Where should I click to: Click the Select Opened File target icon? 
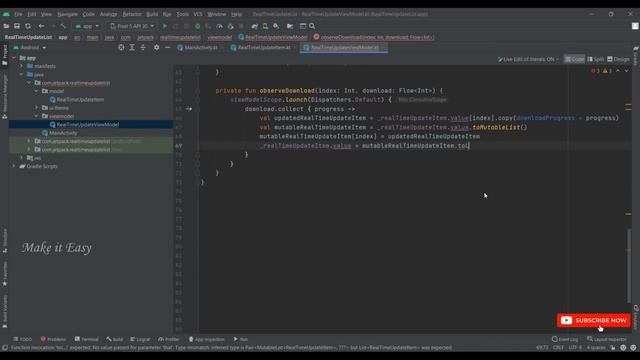click(x=121, y=48)
